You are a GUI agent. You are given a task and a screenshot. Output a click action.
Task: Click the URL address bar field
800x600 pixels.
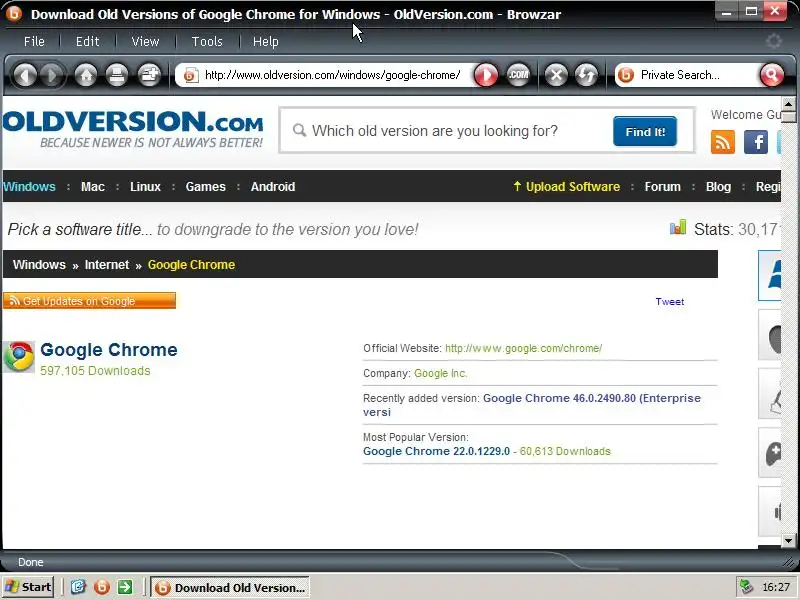332,76
